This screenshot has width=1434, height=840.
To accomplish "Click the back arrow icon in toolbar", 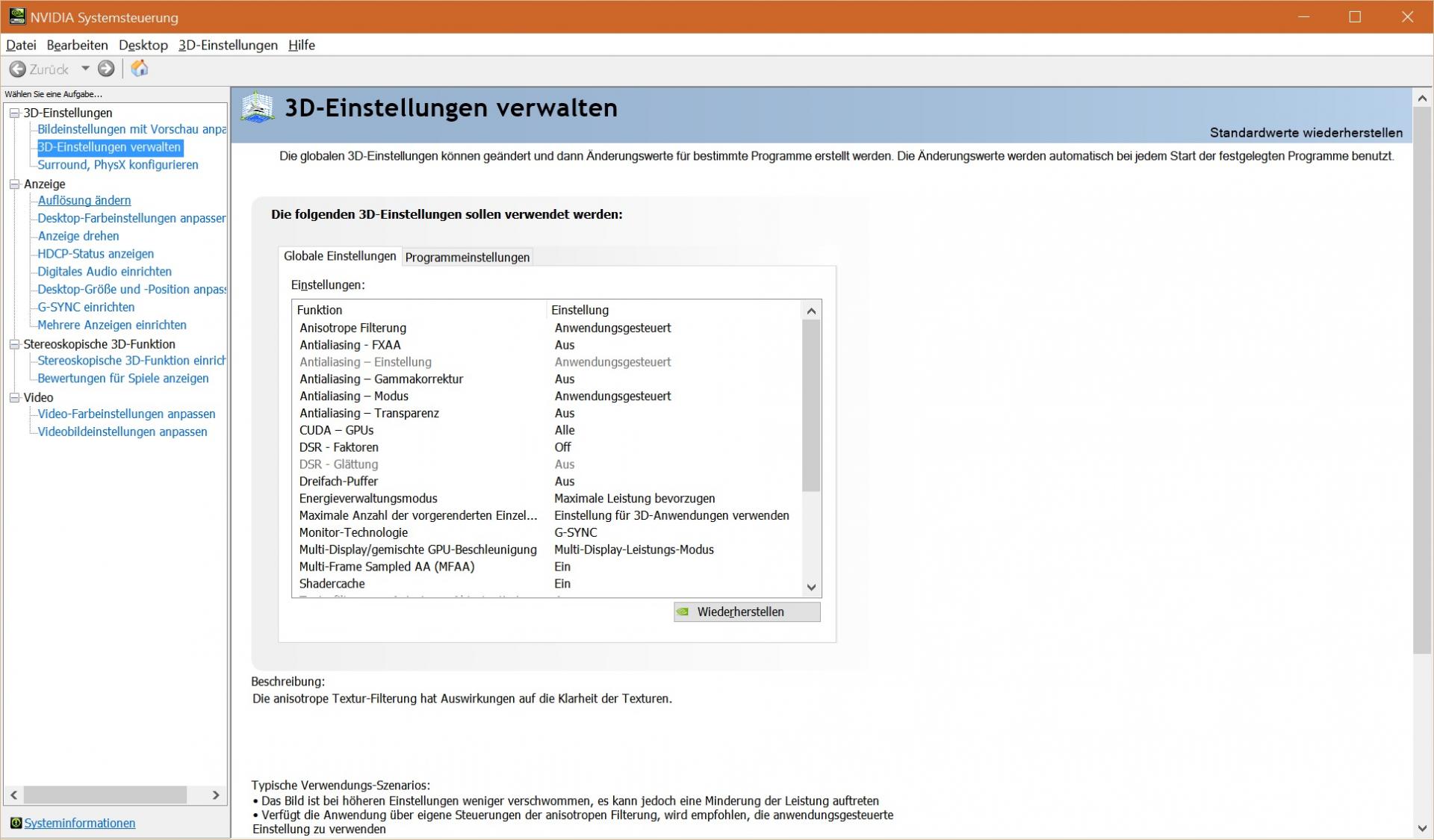I will (x=17, y=69).
